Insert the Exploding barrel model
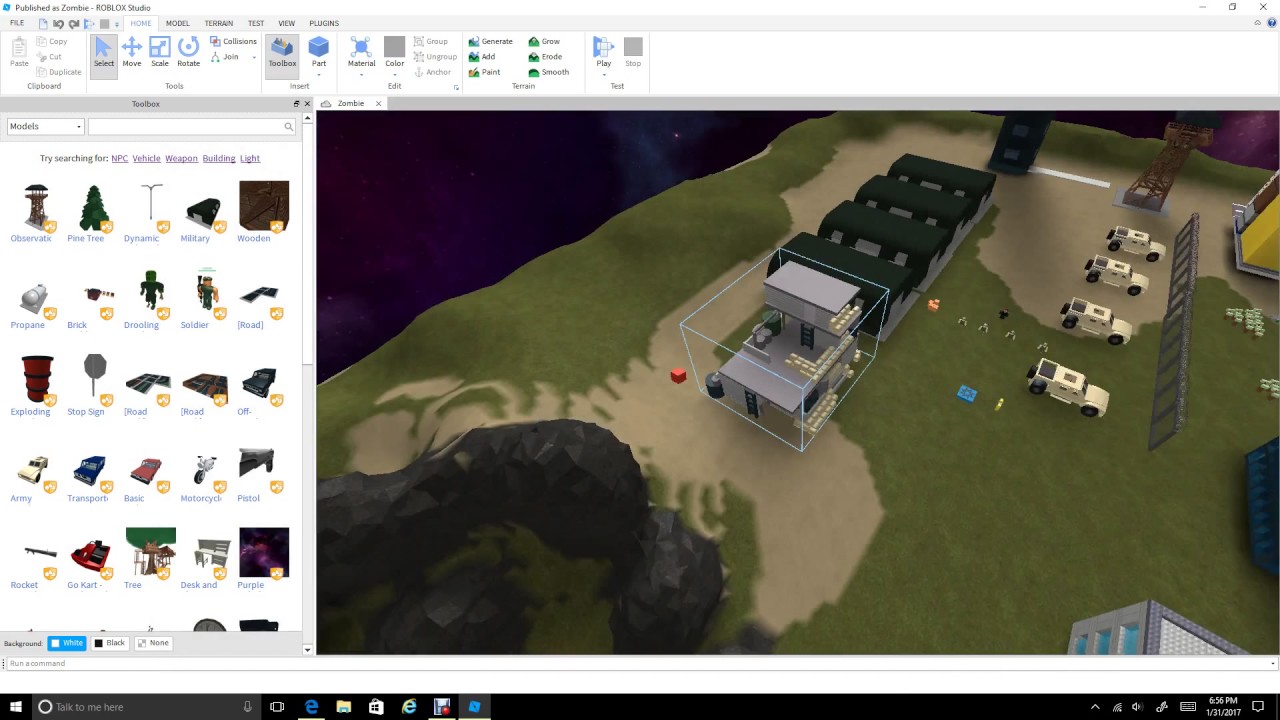Screen dimensions: 1280x720 [37, 385]
